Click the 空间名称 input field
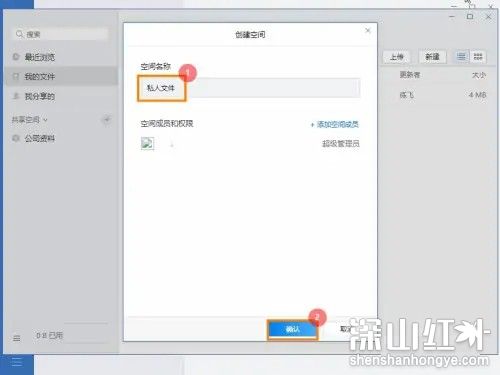This screenshot has width=500, height=375. (x=249, y=88)
